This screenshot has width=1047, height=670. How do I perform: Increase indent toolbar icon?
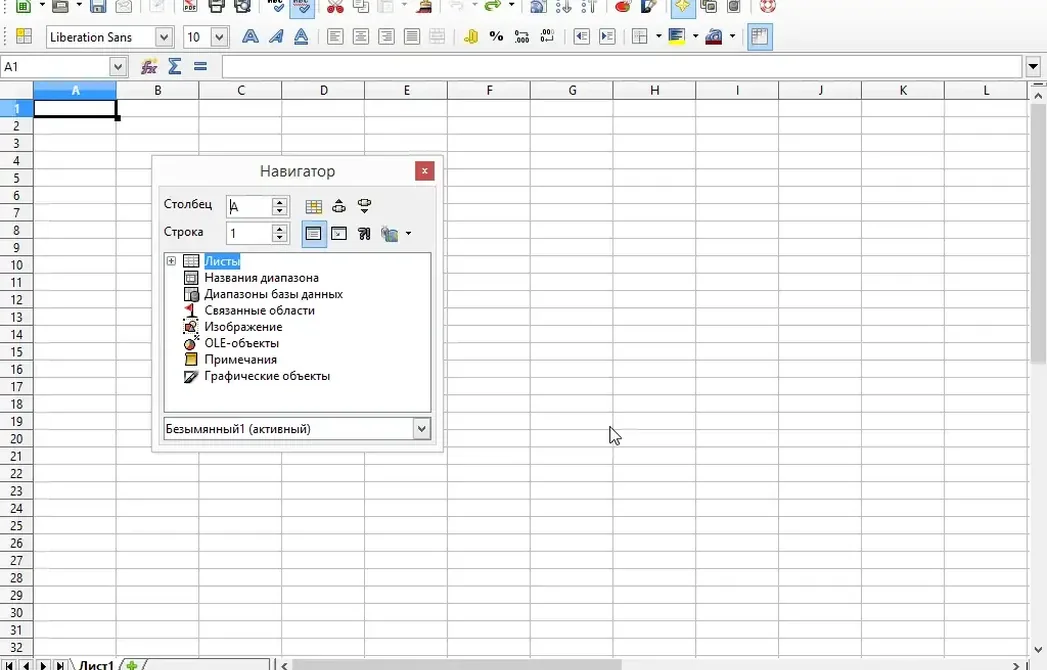click(607, 36)
